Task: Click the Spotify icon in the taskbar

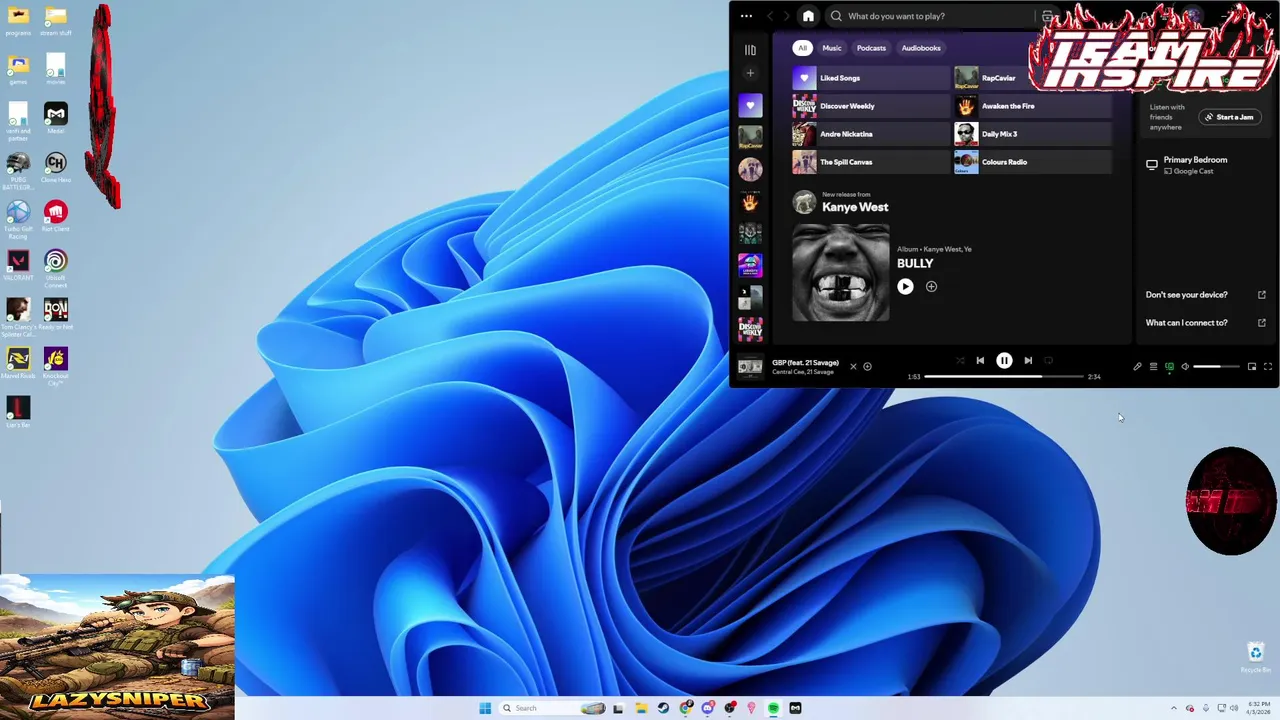Action: pos(774,708)
